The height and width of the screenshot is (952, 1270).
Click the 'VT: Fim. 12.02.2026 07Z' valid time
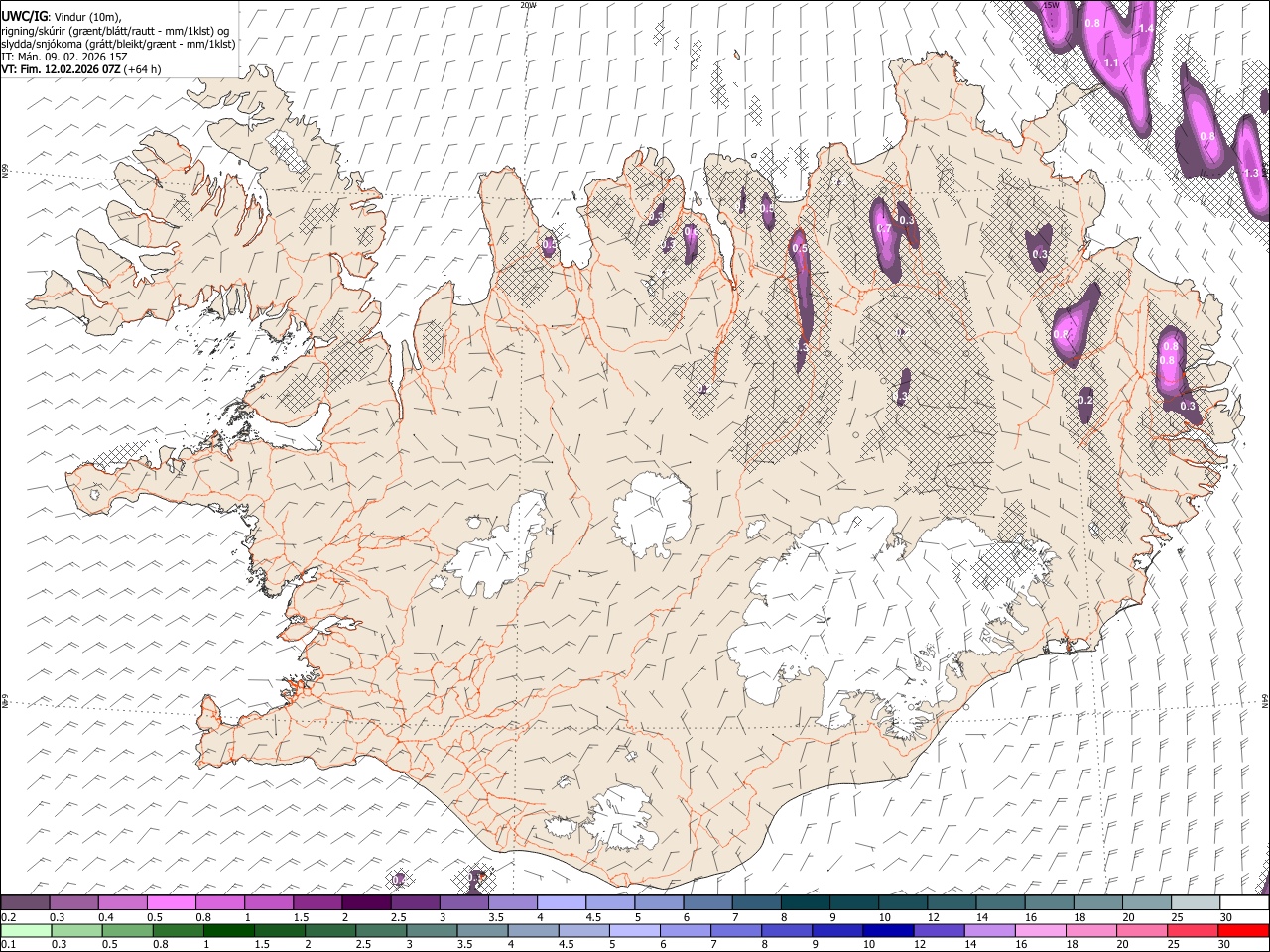[61, 69]
